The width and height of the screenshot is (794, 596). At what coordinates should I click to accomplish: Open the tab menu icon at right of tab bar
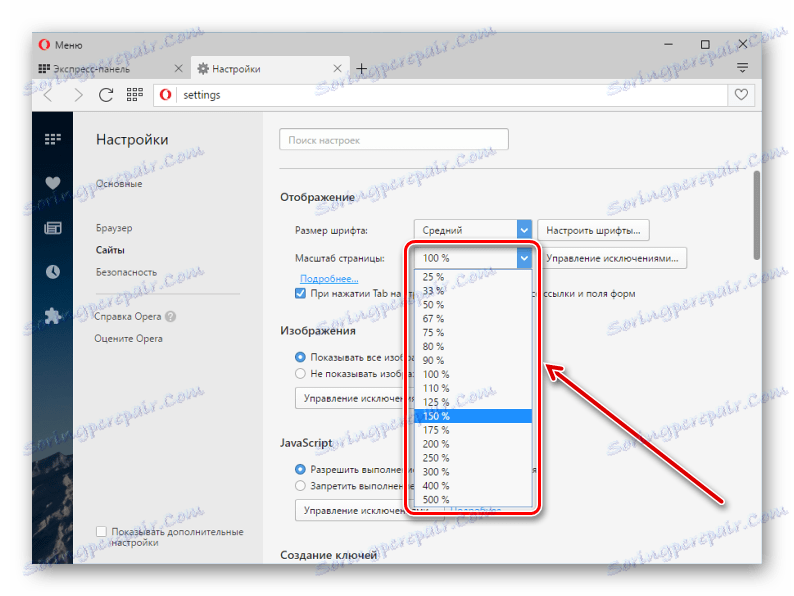(x=742, y=68)
